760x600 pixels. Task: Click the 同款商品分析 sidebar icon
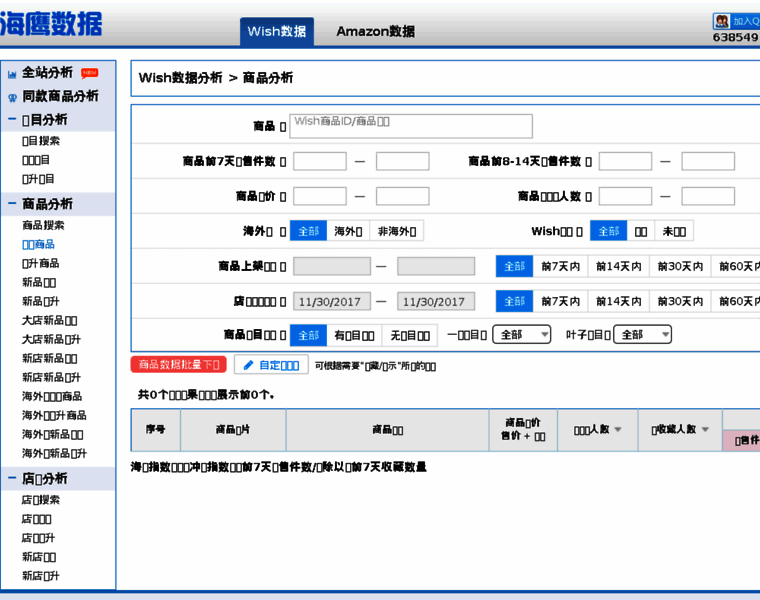pyautogui.click(x=12, y=97)
